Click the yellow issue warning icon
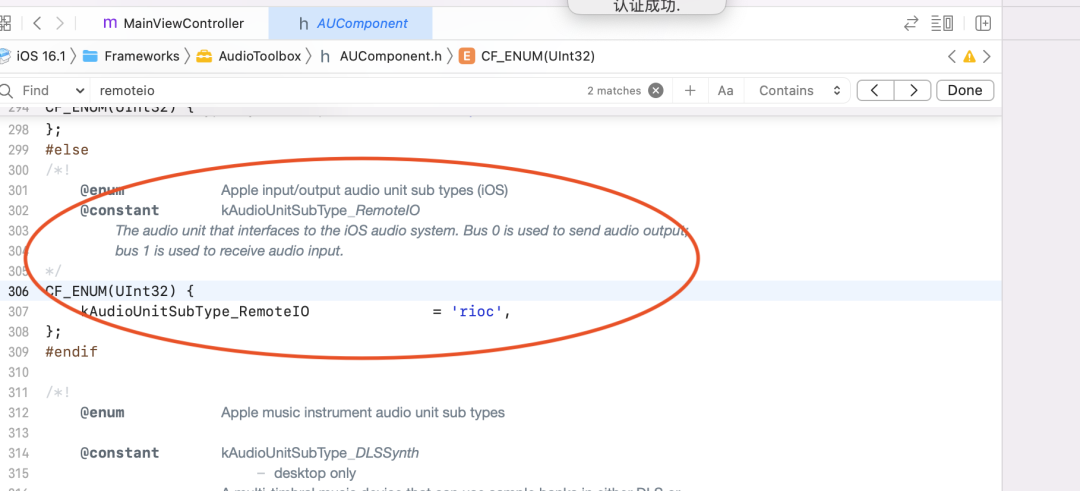This screenshot has height=491, width=1080. click(969, 56)
